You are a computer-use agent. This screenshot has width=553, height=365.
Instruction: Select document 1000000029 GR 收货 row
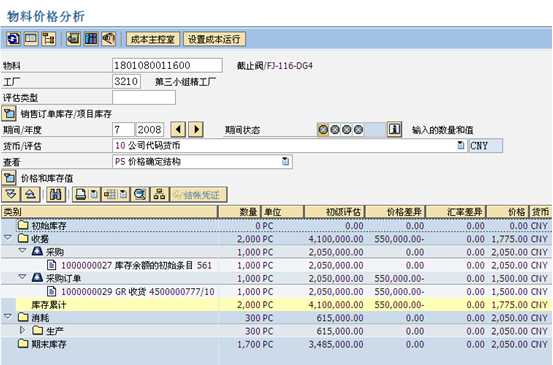[276, 292]
